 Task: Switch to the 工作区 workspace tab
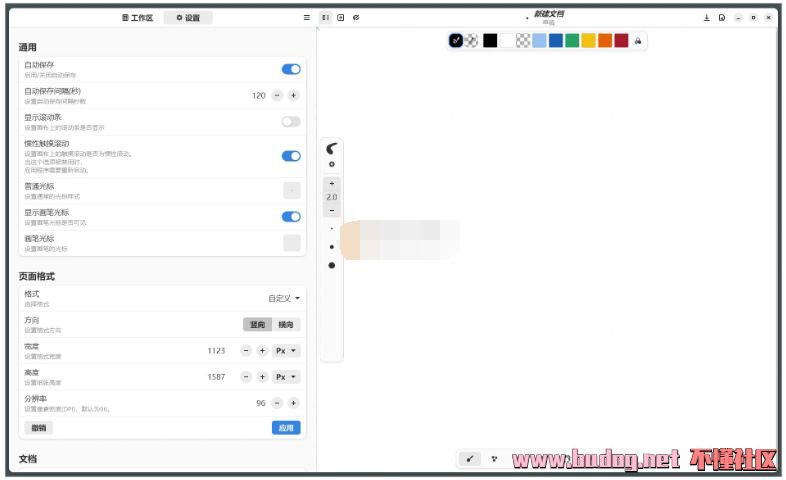(x=138, y=18)
